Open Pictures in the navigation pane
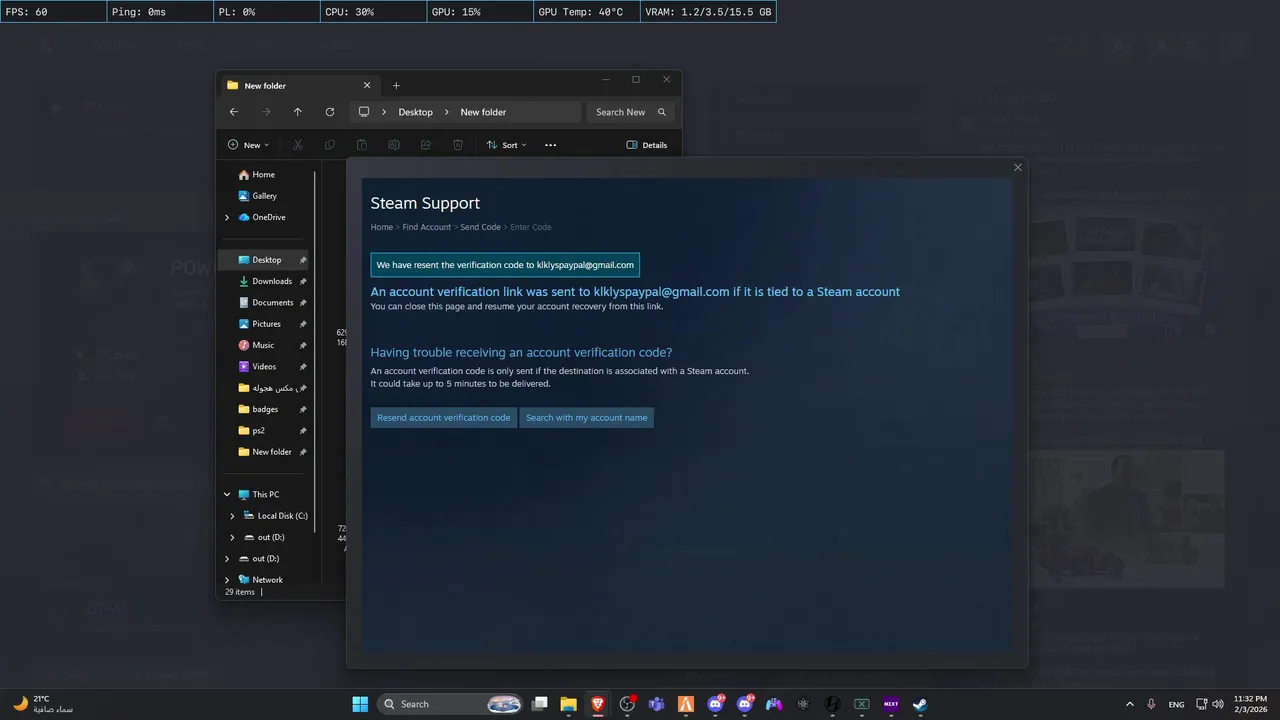1280x720 pixels. 264,324
